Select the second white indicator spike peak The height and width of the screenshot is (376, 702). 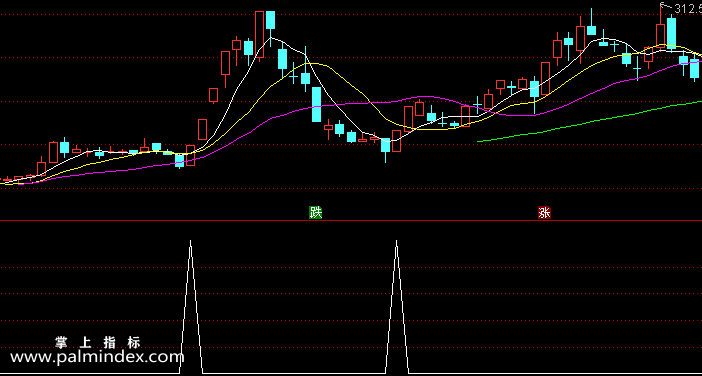(x=397, y=242)
